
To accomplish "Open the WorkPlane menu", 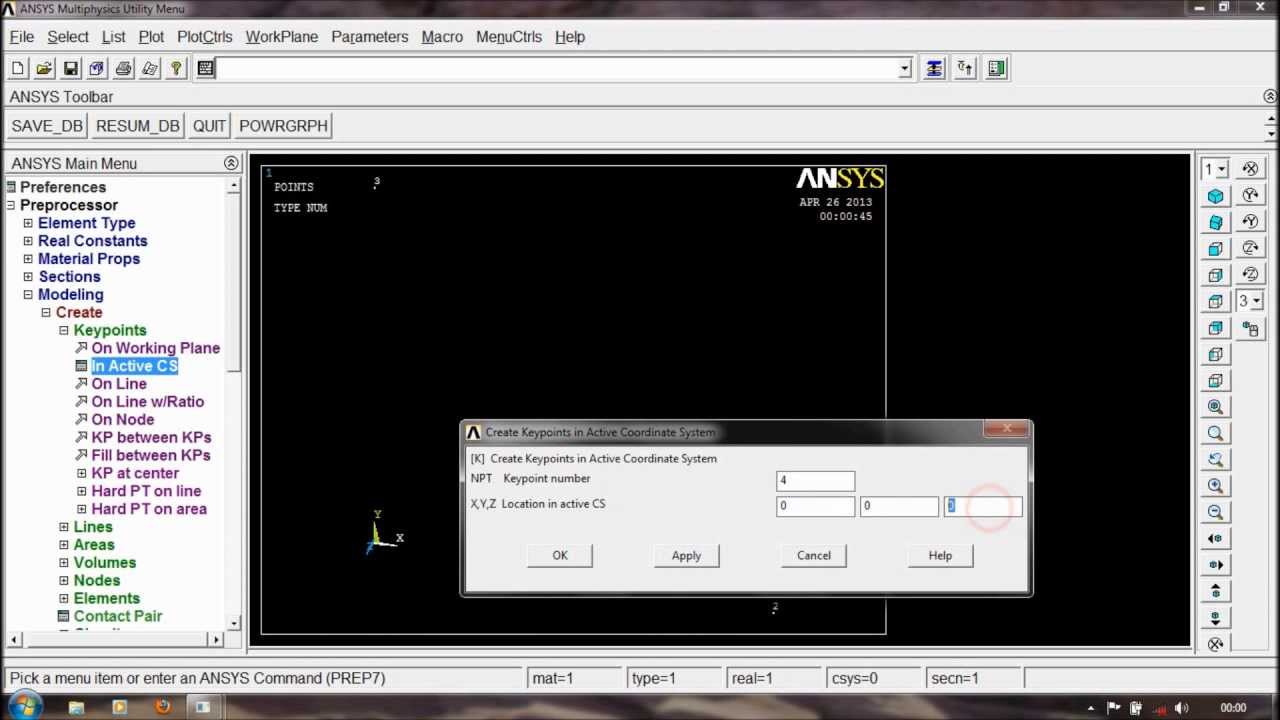I will 282,37.
